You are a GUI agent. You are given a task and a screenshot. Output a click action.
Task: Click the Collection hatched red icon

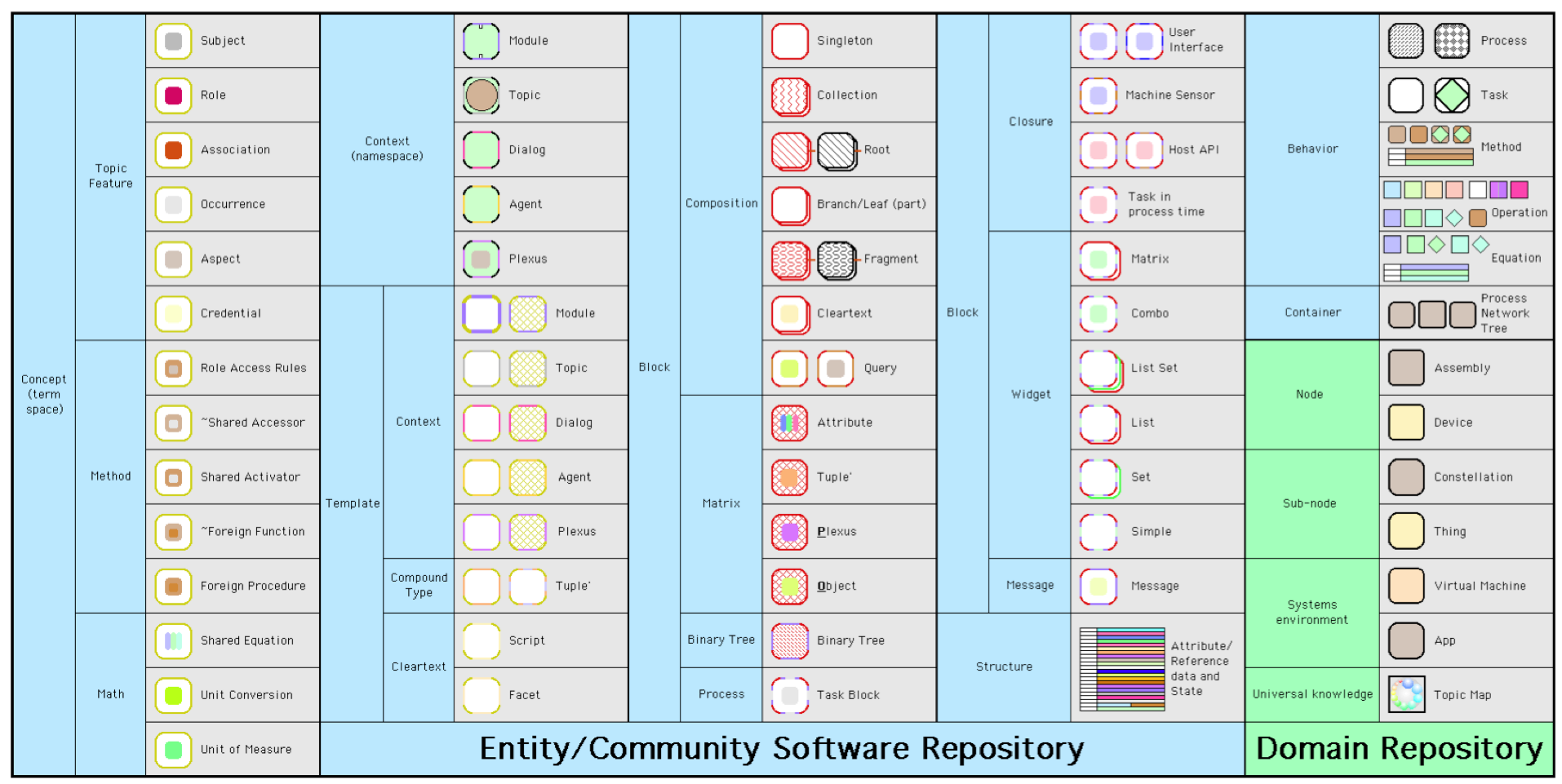pyautogui.click(x=789, y=96)
